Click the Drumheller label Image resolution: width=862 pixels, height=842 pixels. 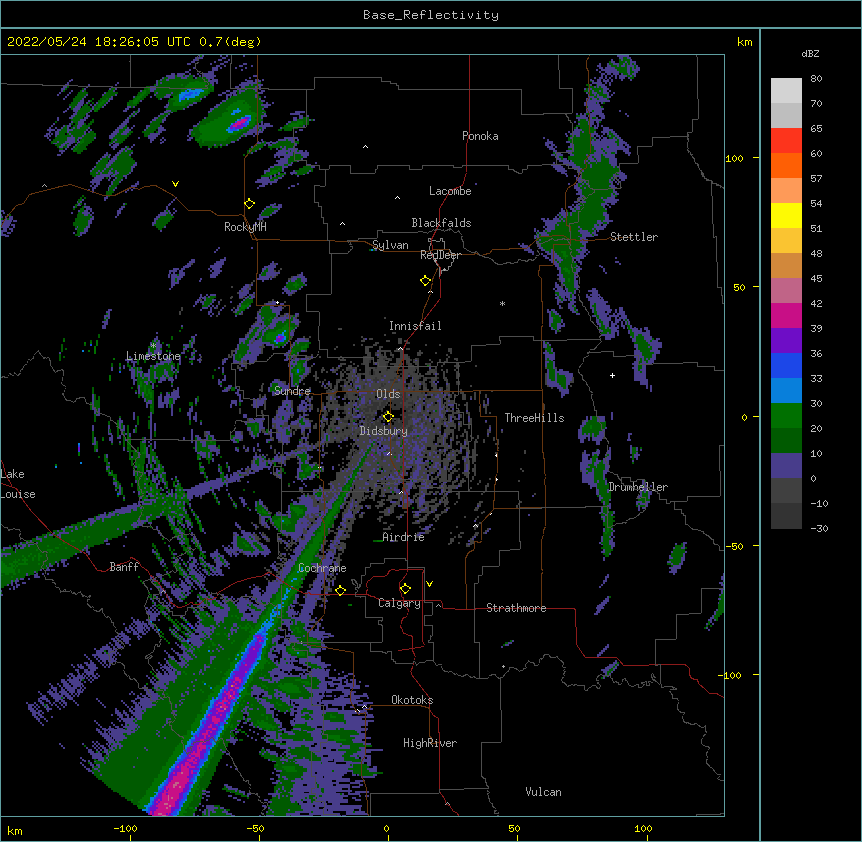[x=638, y=487]
